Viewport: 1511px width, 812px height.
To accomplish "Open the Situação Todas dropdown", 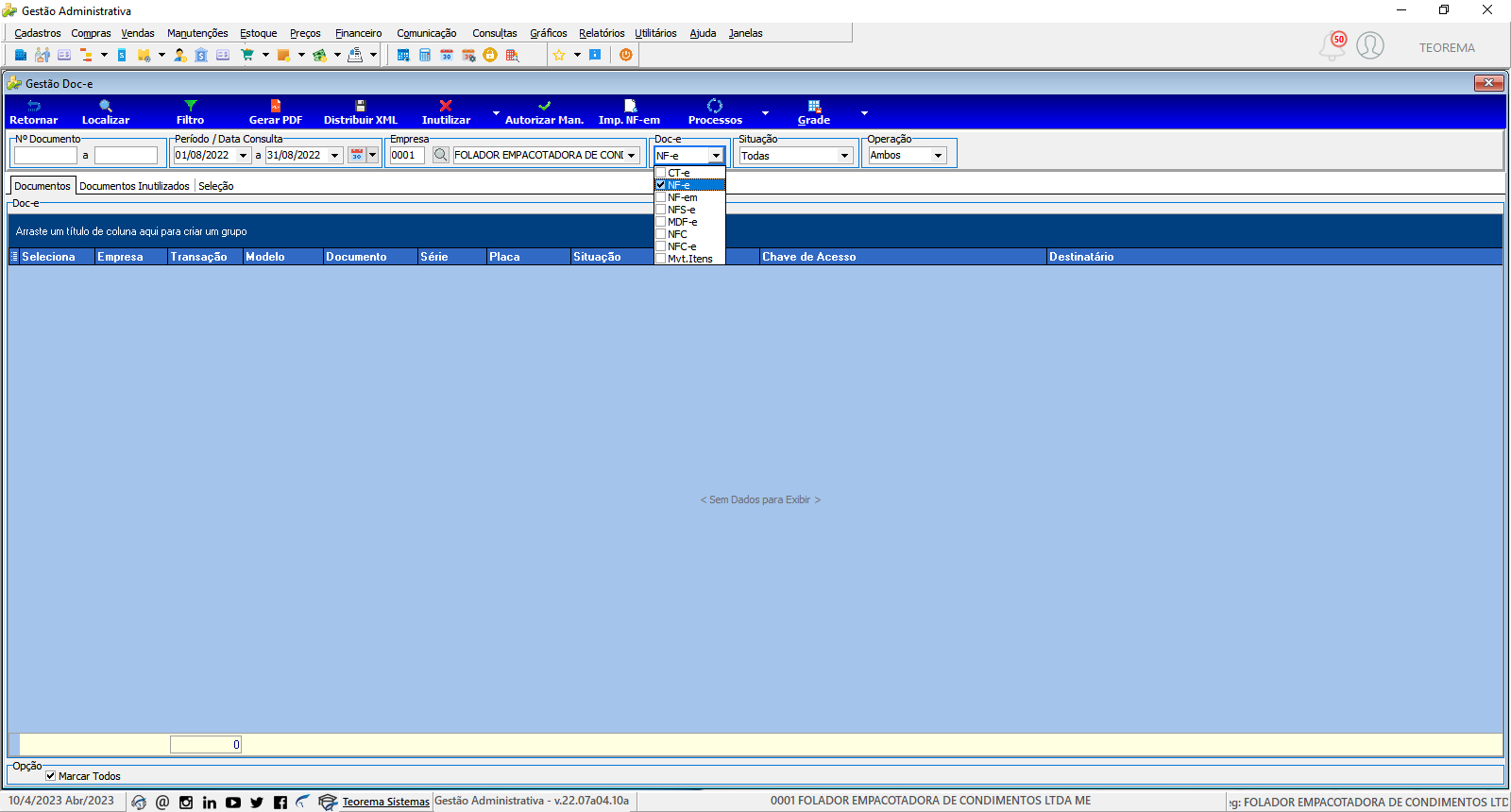I will click(x=845, y=156).
